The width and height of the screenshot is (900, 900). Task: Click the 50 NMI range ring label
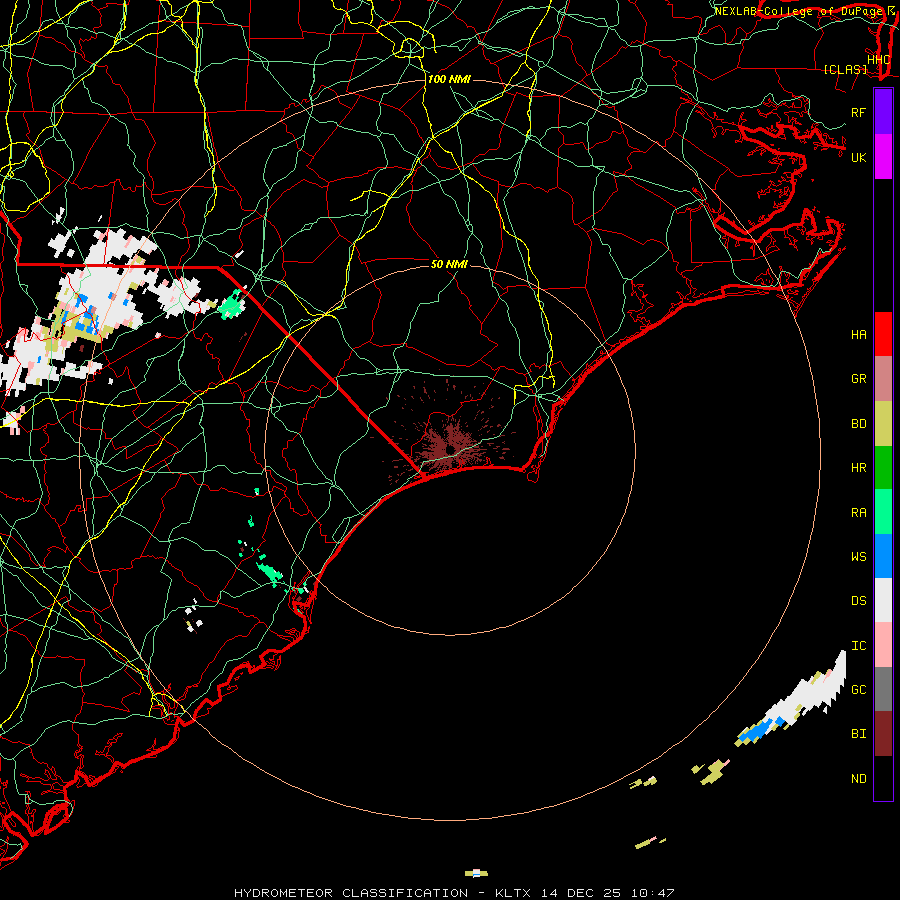click(449, 264)
